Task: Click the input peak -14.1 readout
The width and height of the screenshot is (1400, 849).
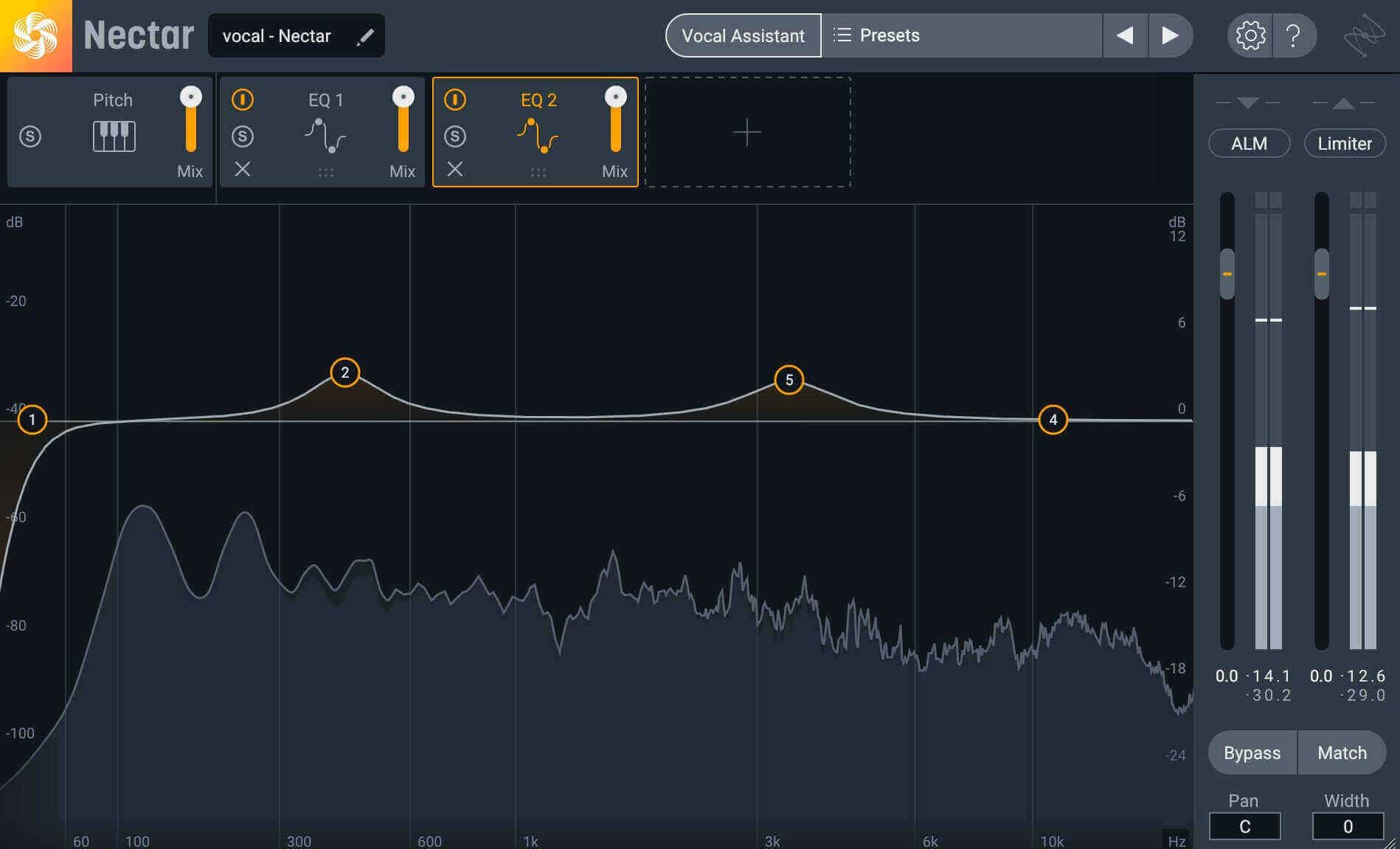Action: pos(1269,676)
